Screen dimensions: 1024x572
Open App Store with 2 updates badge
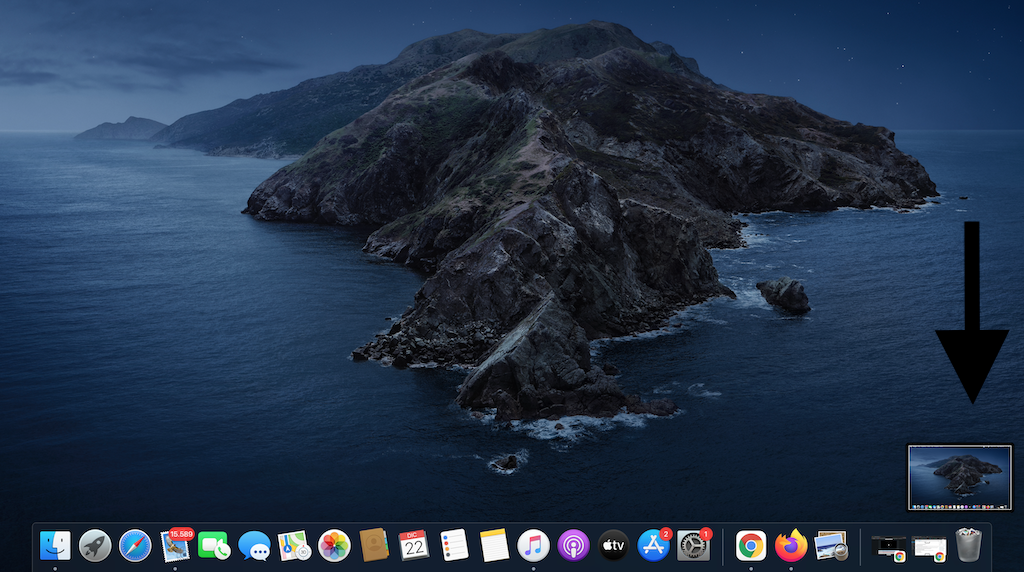point(654,545)
